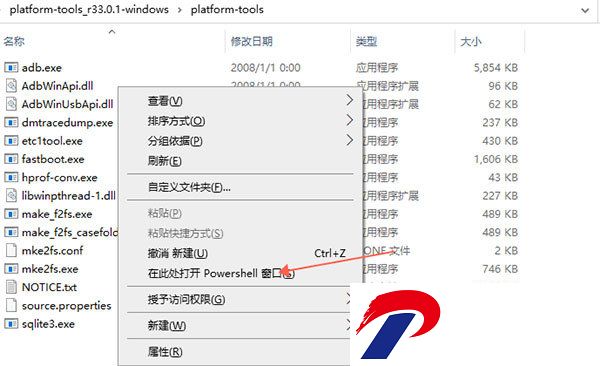Click the 2008/1/1 0:00 date of adb.exe
The width and height of the screenshot is (600, 366).
point(265,68)
